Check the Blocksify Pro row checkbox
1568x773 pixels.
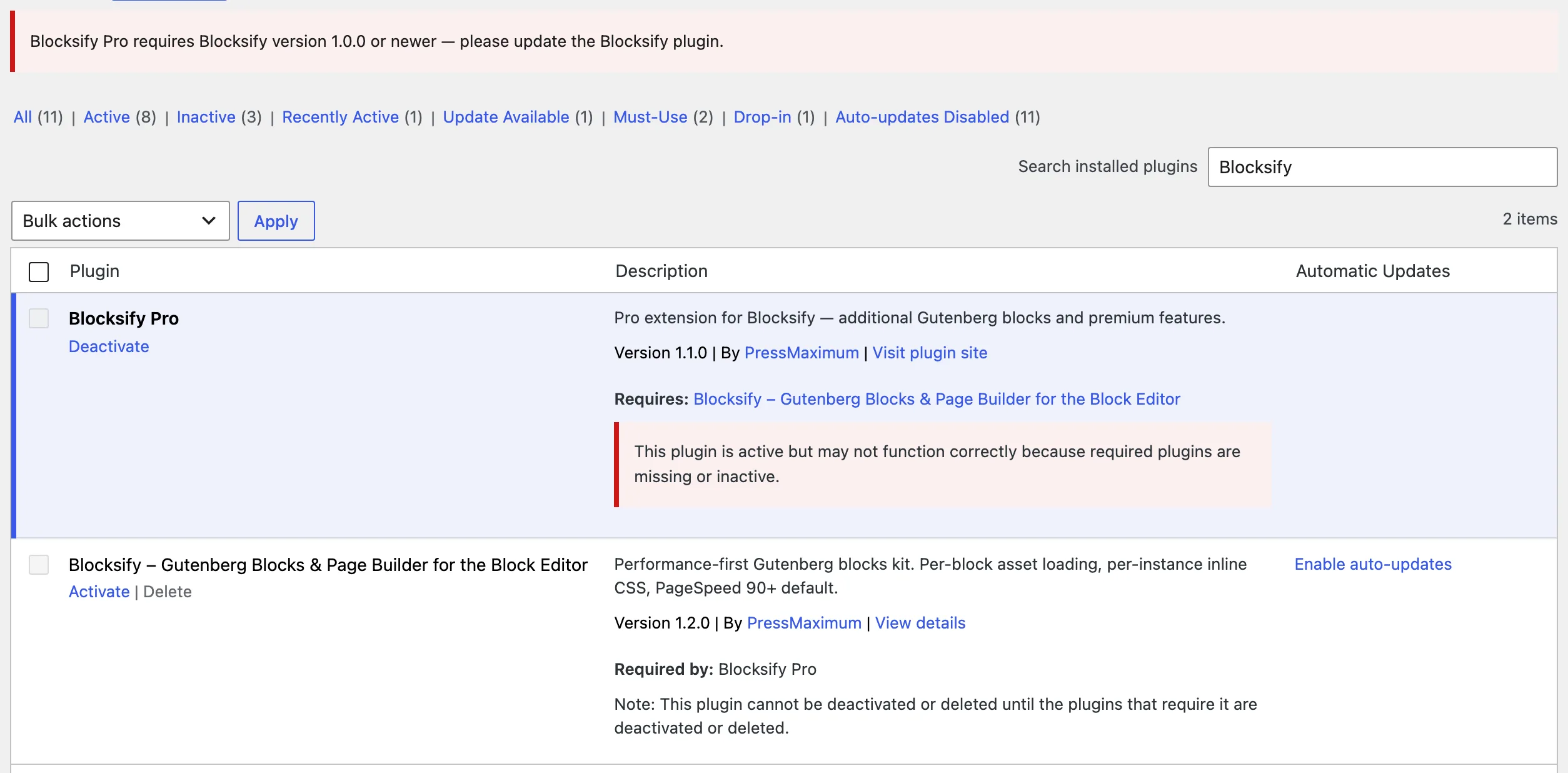coord(39,318)
